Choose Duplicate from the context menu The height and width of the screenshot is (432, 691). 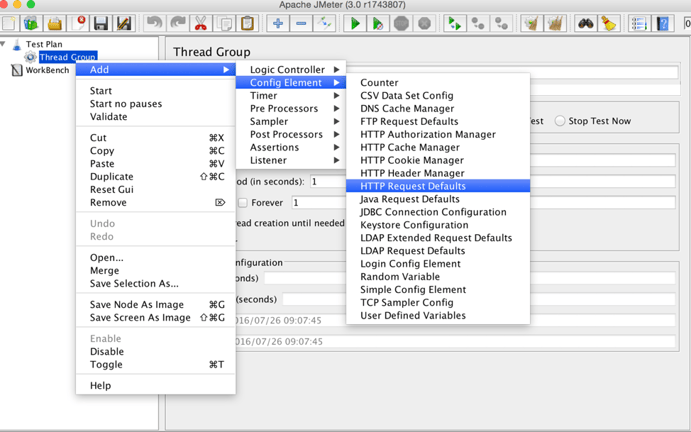point(156,177)
